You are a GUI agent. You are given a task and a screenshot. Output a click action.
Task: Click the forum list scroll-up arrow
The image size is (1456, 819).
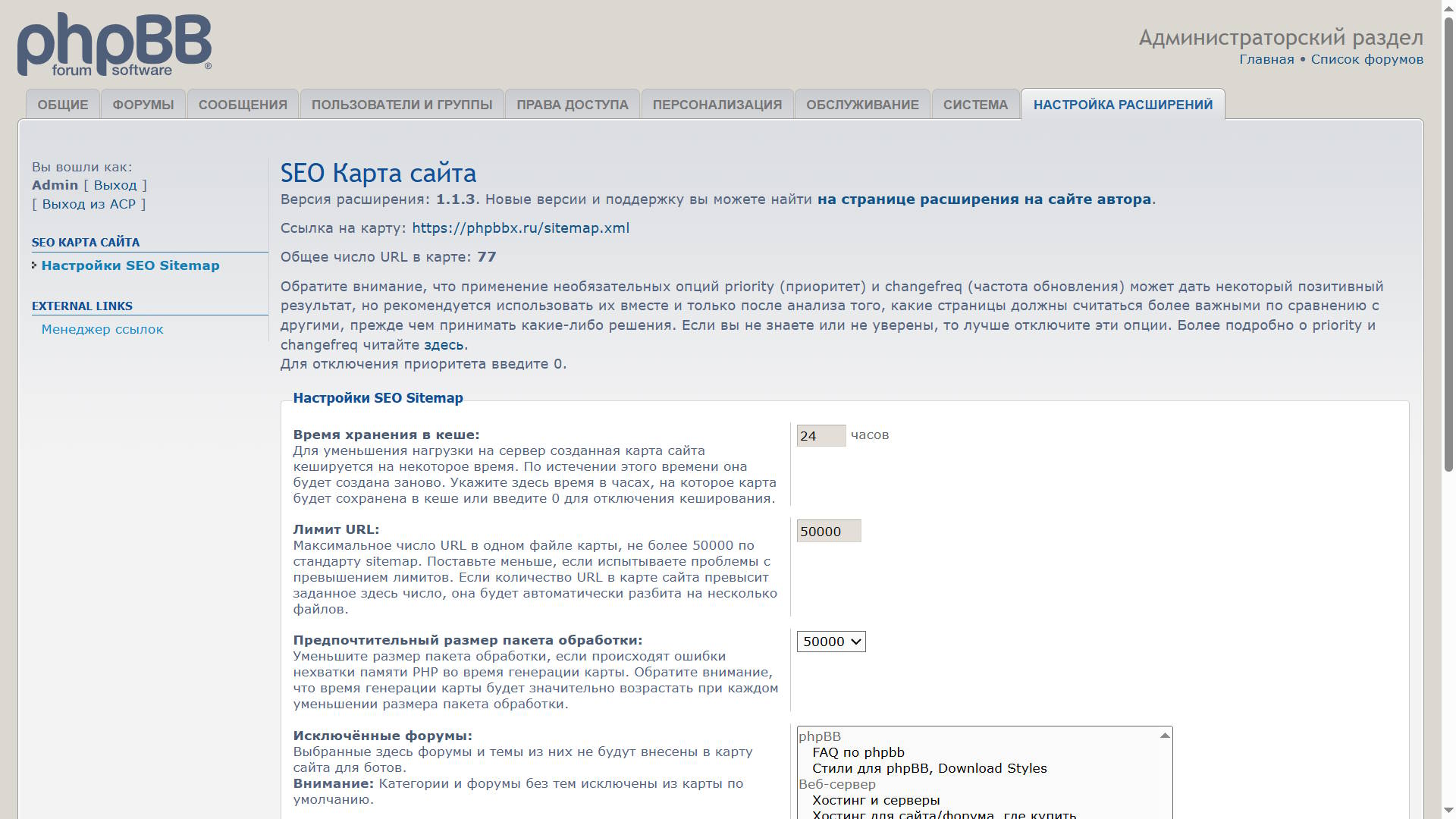coord(1165,736)
